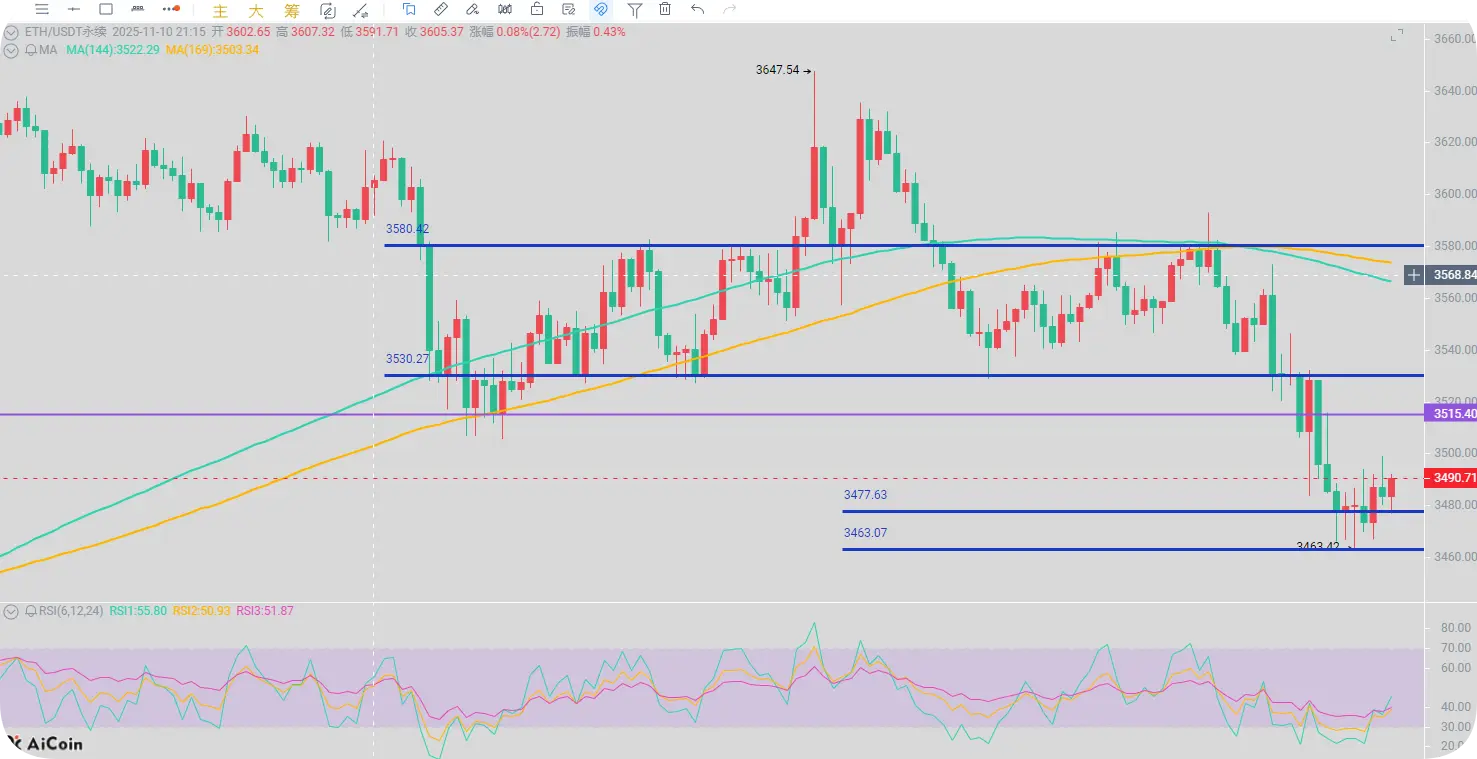Click the RSI2:50.93 legend value
This screenshot has width=1477, height=759.
pos(202,610)
